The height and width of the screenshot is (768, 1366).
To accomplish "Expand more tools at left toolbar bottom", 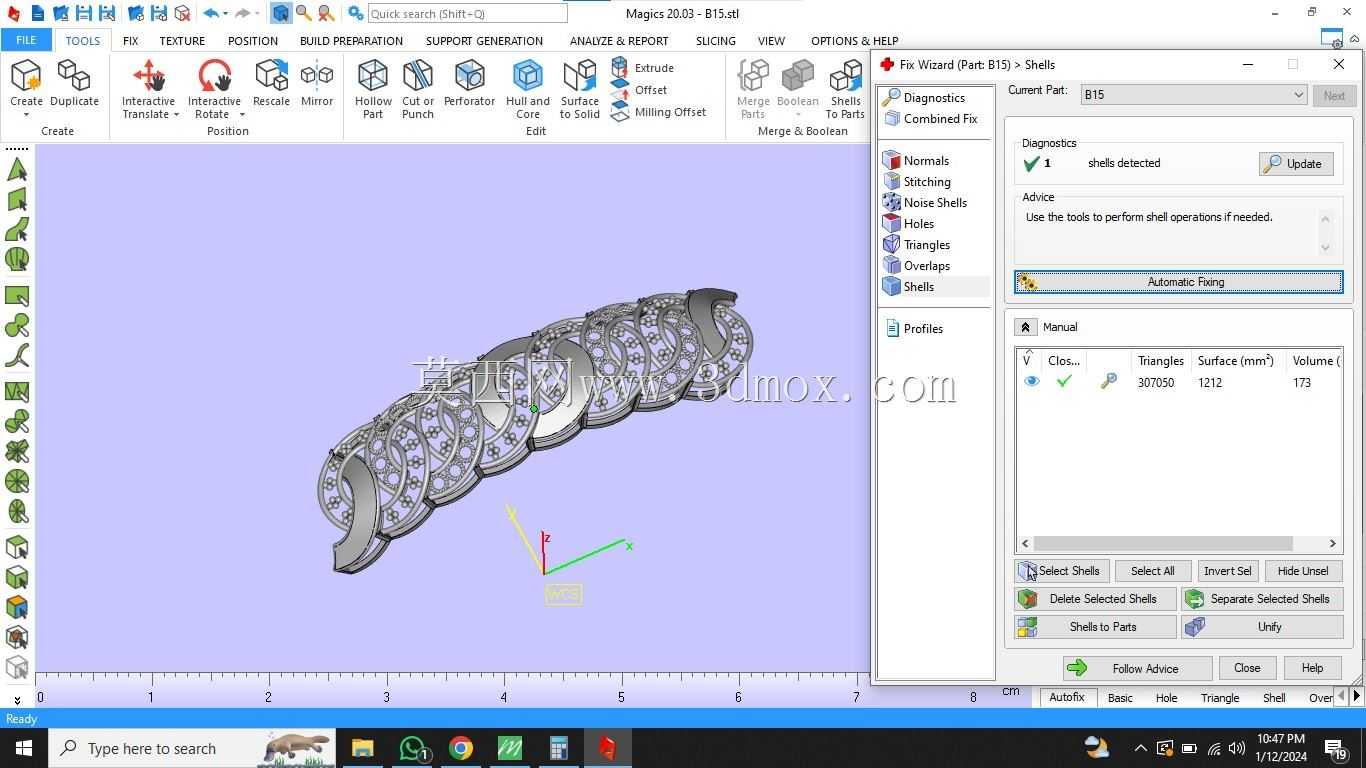I will coord(17,700).
